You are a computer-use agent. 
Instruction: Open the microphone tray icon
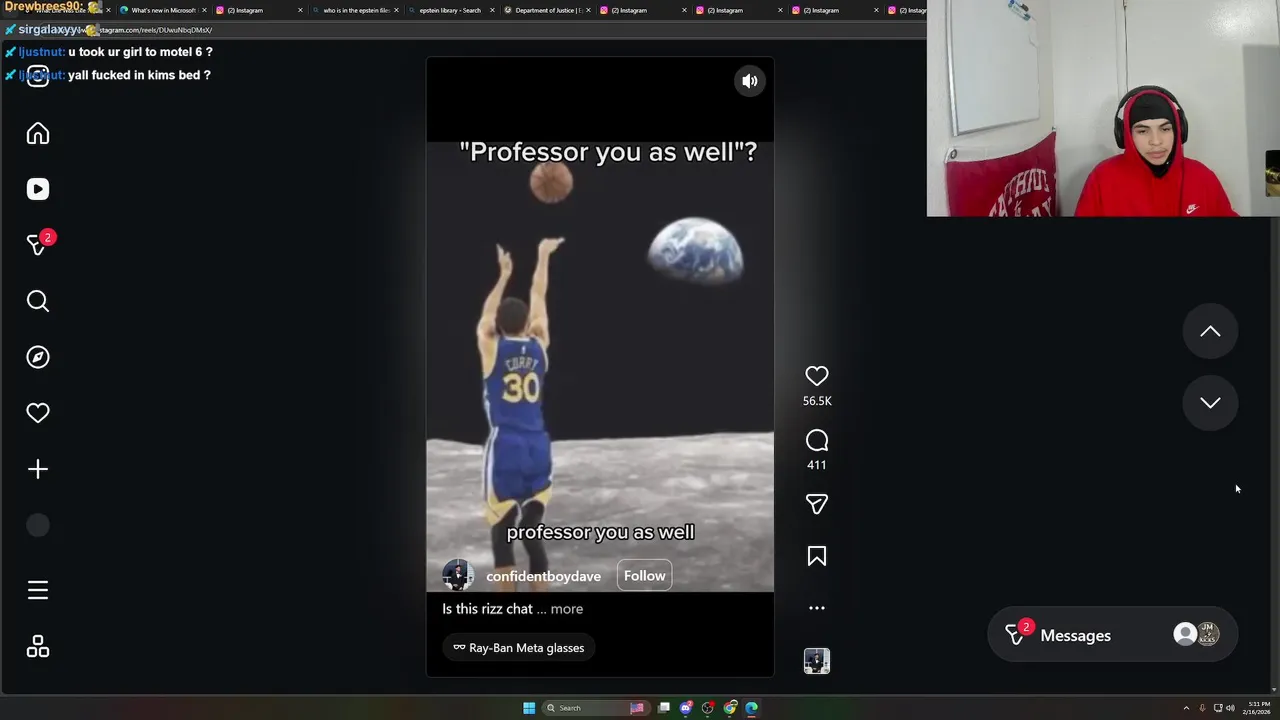[x=1202, y=708]
